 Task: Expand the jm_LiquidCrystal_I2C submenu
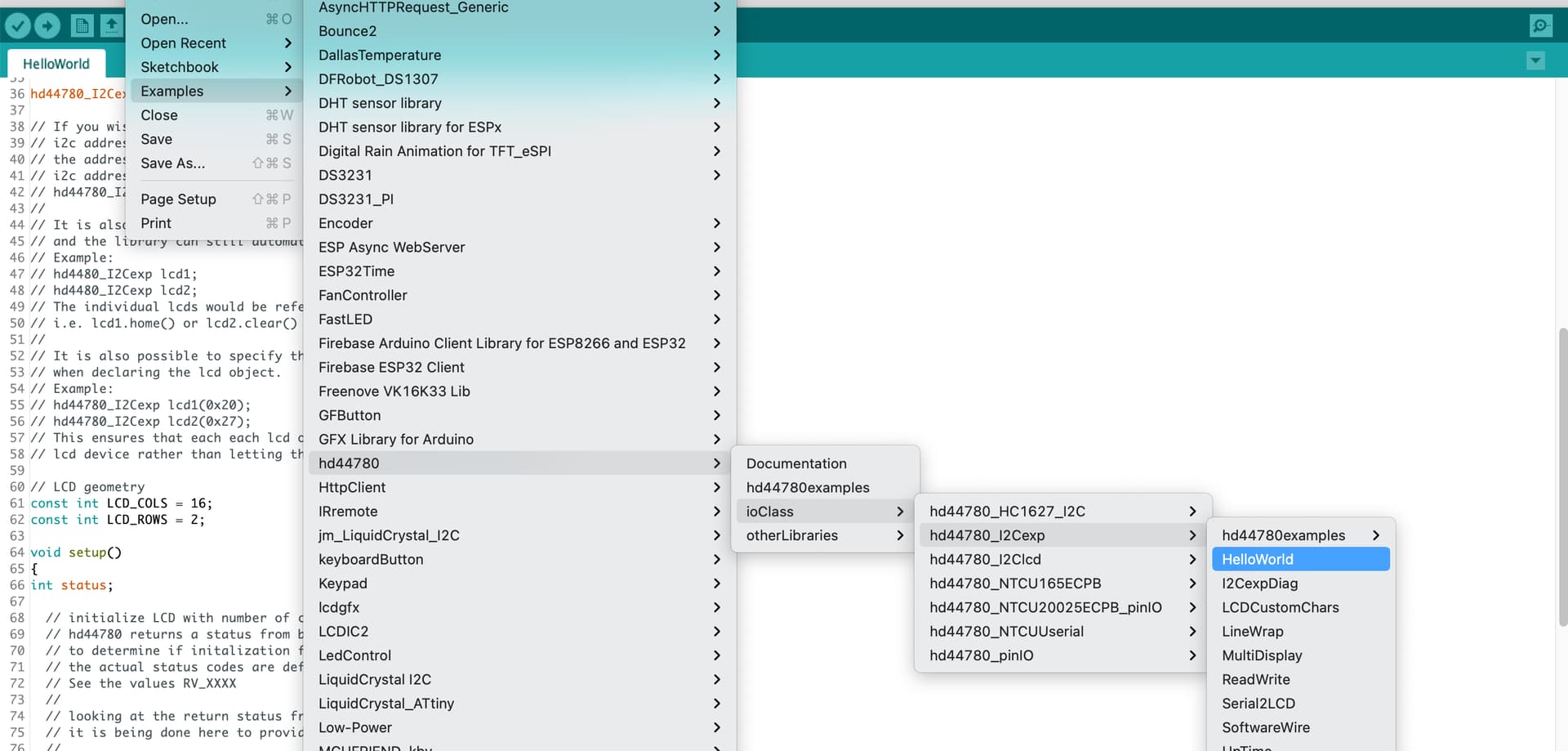(519, 535)
